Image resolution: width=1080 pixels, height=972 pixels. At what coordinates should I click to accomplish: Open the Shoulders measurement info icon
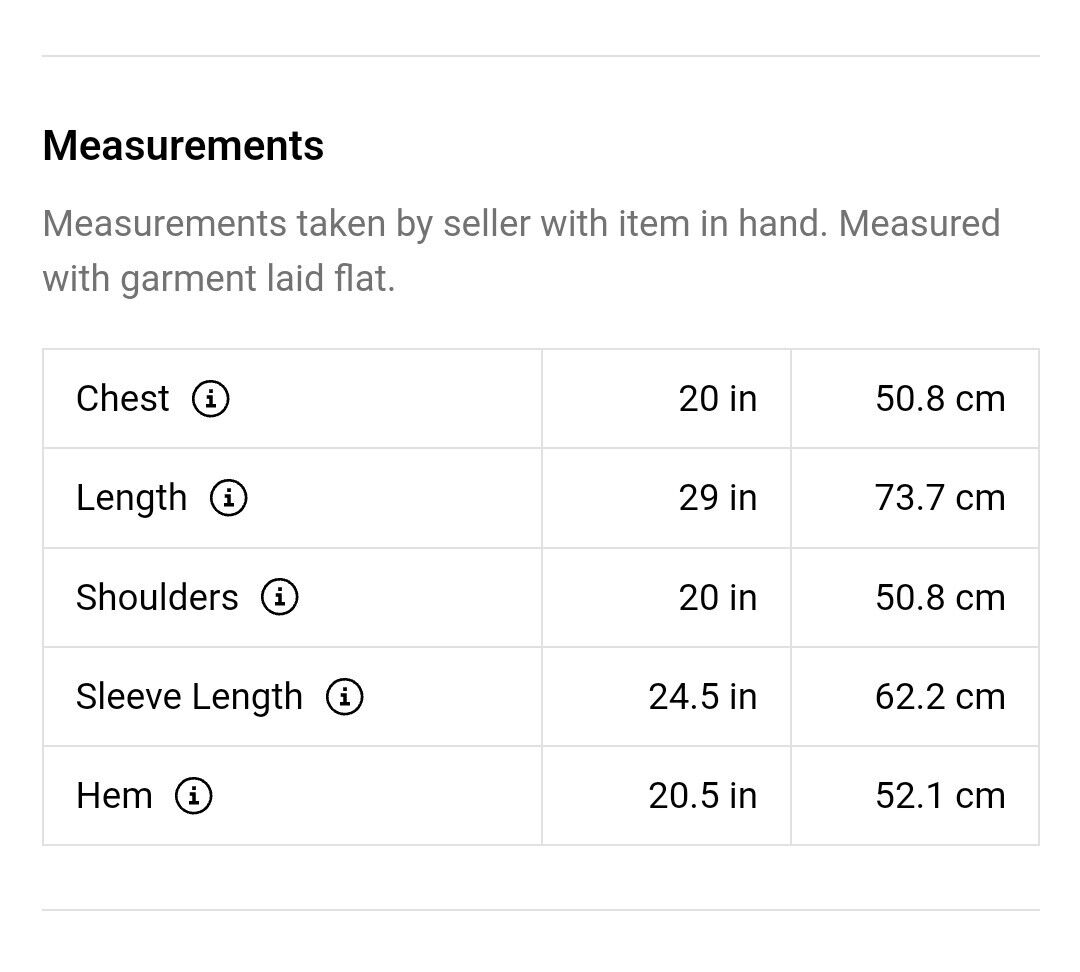coord(280,597)
